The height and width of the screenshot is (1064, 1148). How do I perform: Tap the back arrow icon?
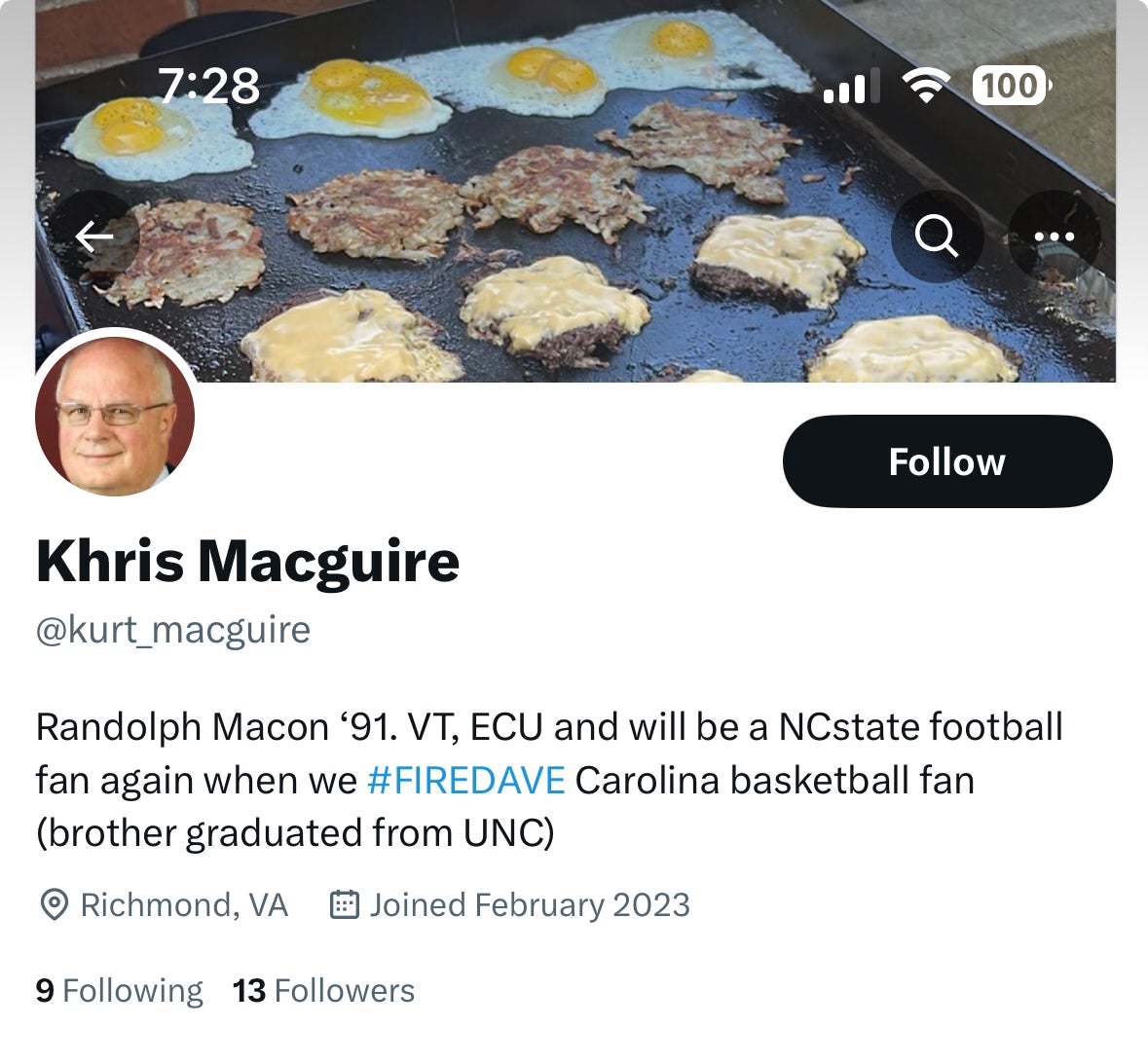click(94, 237)
